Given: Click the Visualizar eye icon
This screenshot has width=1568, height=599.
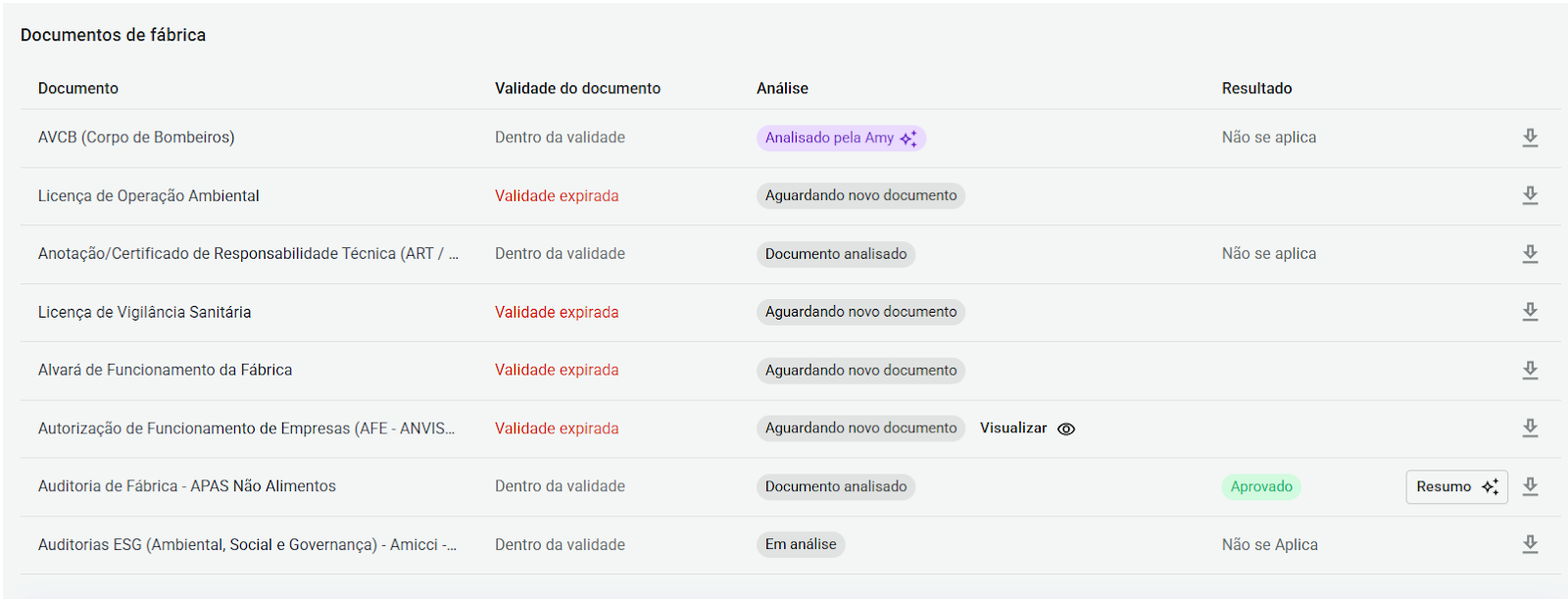Looking at the screenshot, I should click(1066, 428).
